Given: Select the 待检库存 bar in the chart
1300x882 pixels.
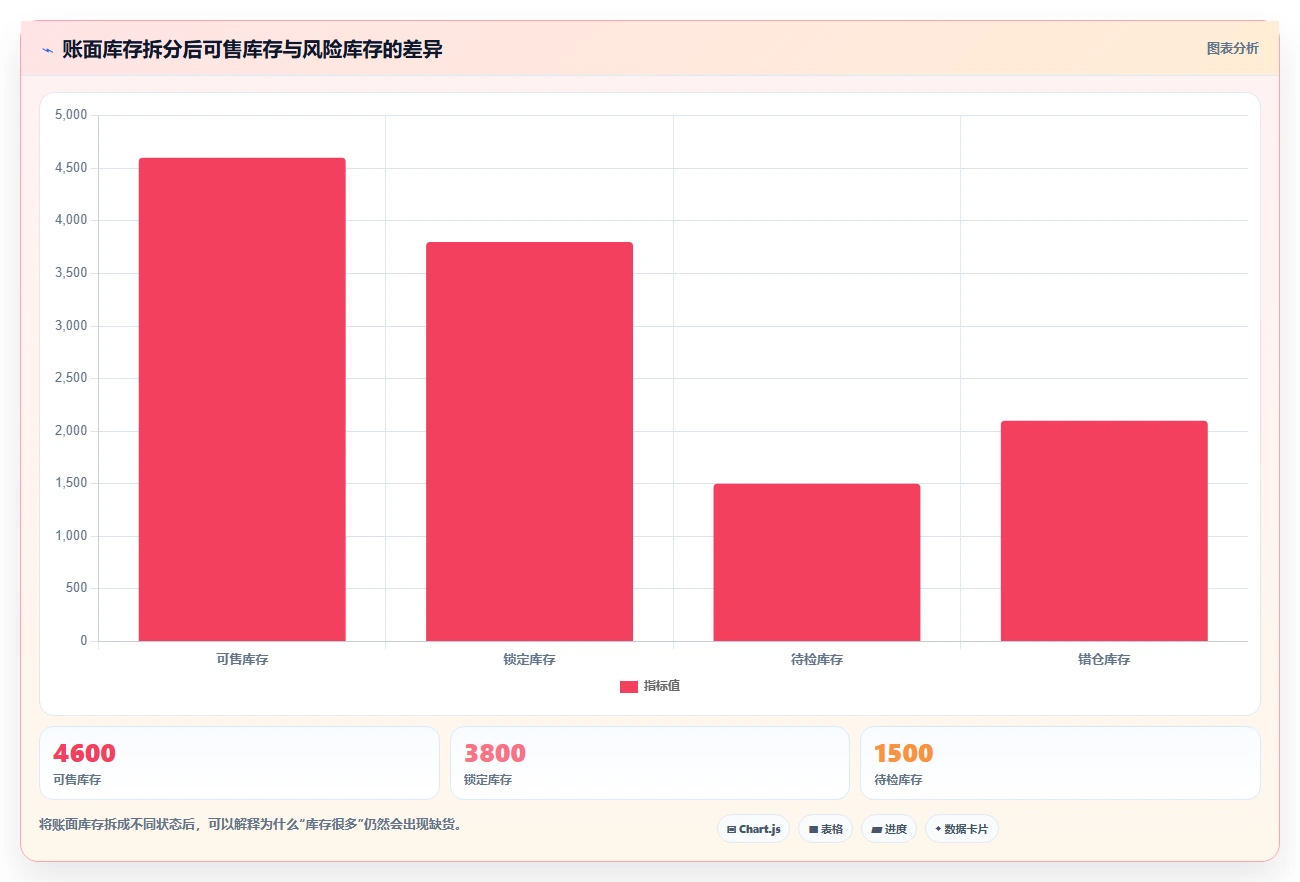Looking at the screenshot, I should pos(816,562).
